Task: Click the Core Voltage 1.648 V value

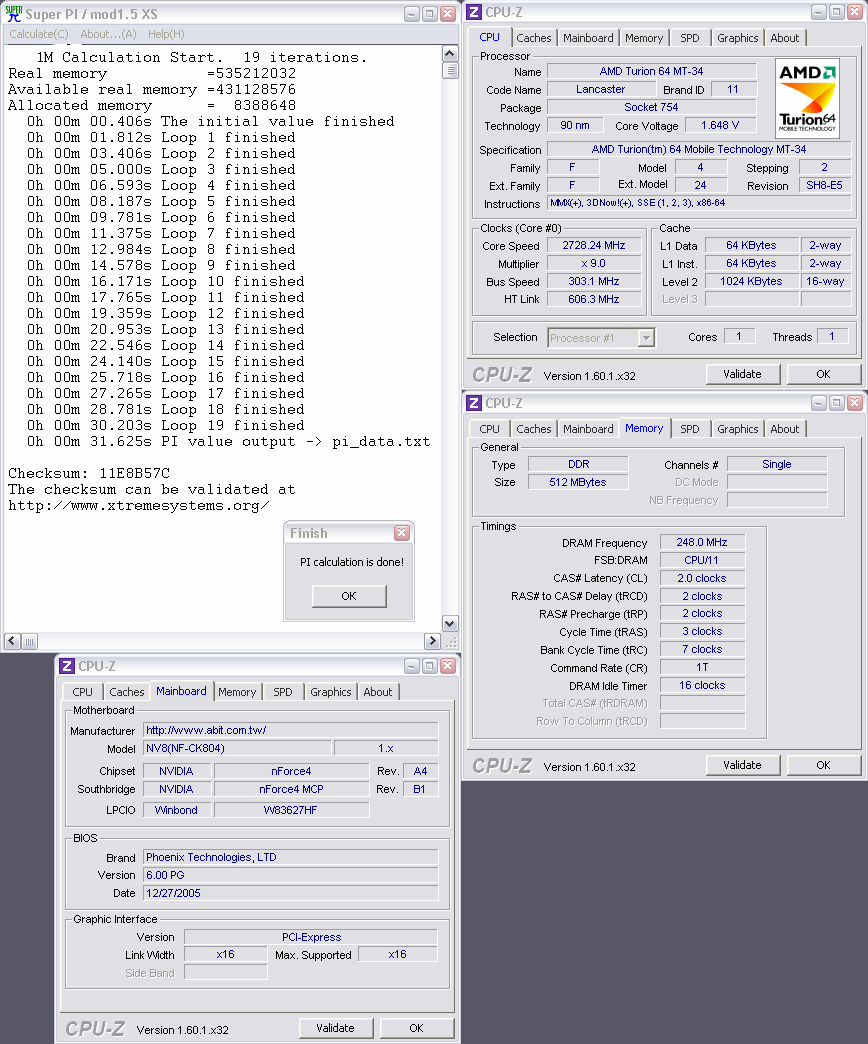Action: click(x=720, y=125)
